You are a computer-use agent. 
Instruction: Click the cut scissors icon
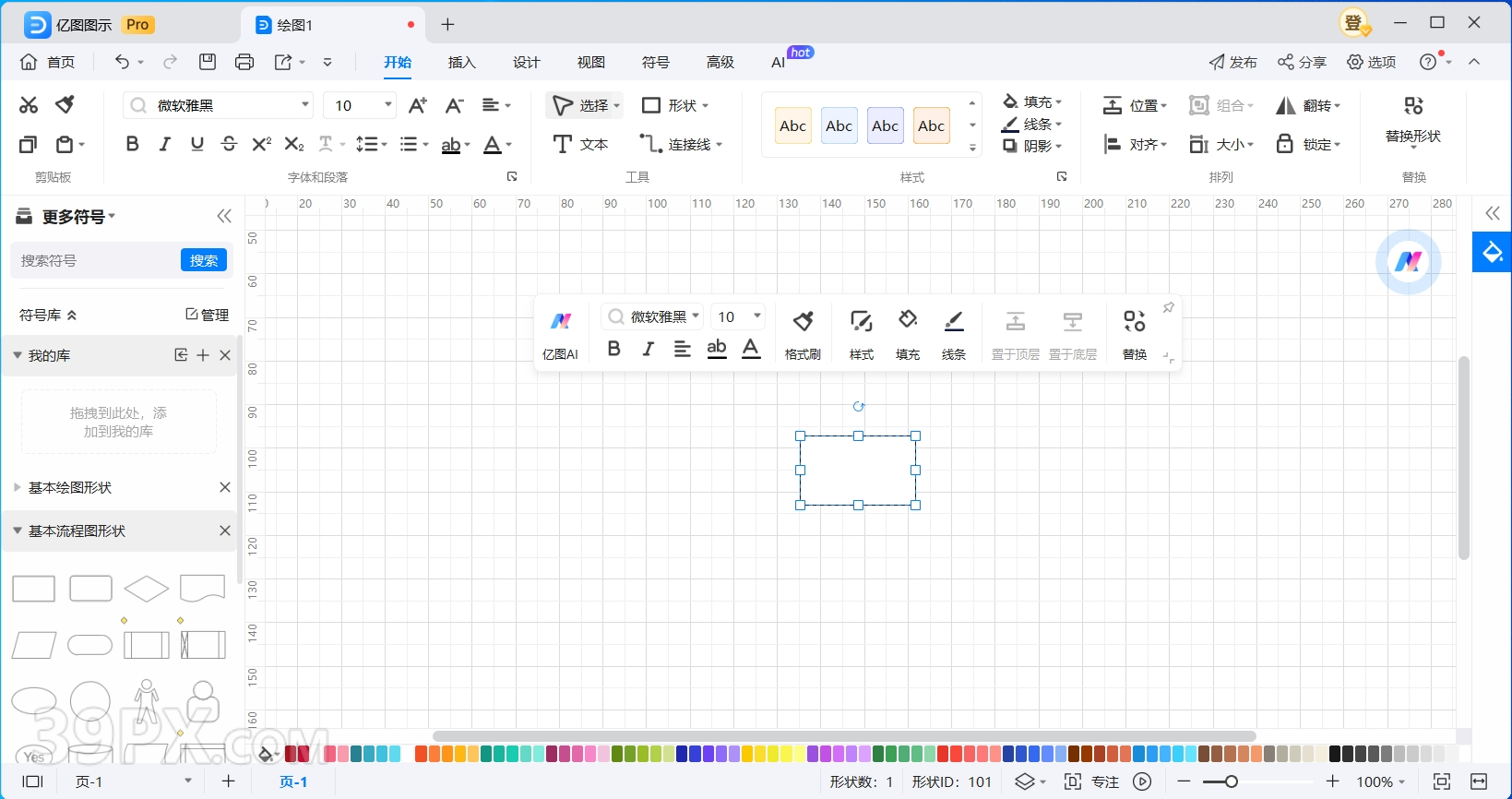(x=29, y=105)
